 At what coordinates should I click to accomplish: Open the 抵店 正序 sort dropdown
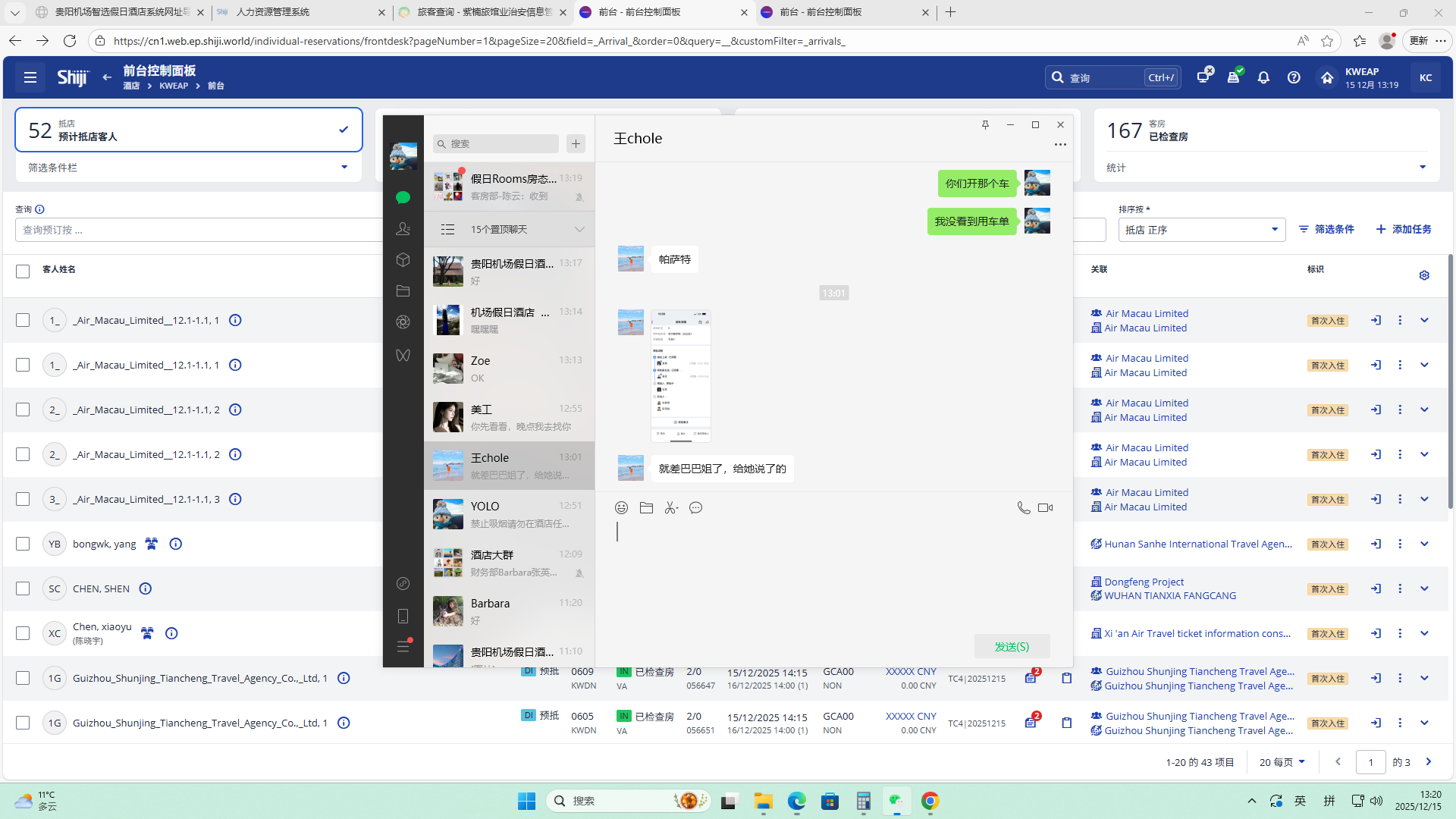pos(1201,230)
